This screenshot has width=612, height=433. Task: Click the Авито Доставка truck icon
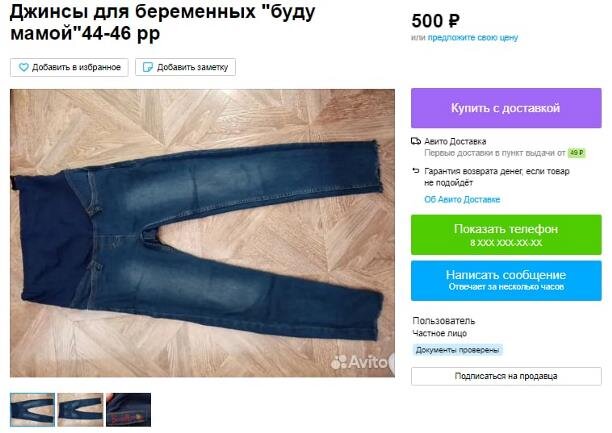coord(416,141)
